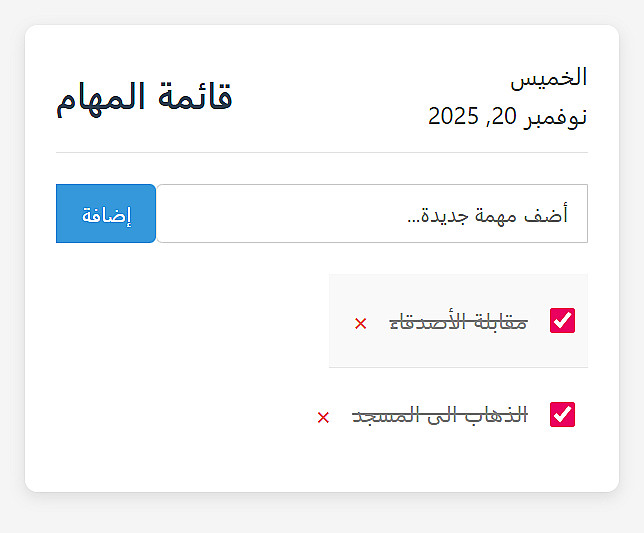Toggle the الذهاب الى المسجد checkbox
Image resolution: width=644 pixels, height=533 pixels.
point(562,414)
